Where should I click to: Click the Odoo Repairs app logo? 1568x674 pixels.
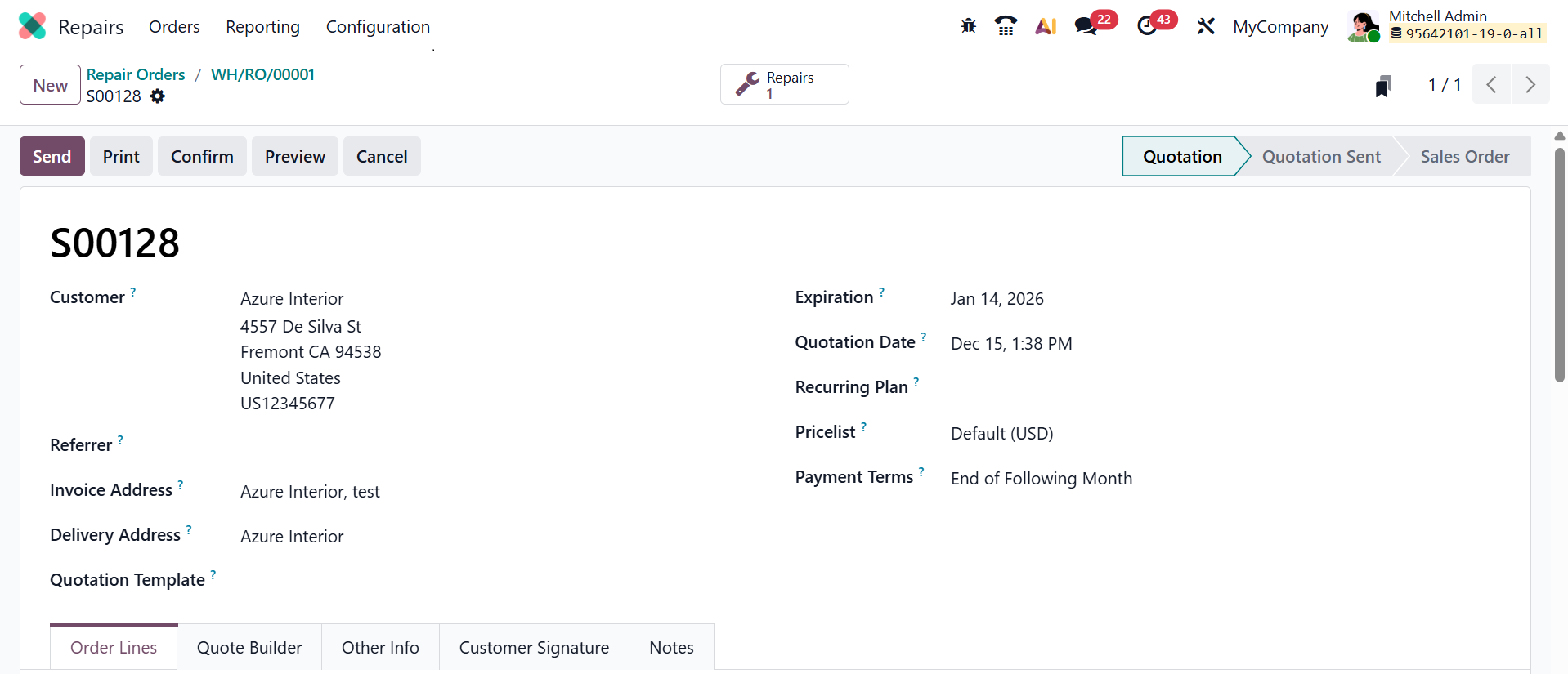point(32,26)
